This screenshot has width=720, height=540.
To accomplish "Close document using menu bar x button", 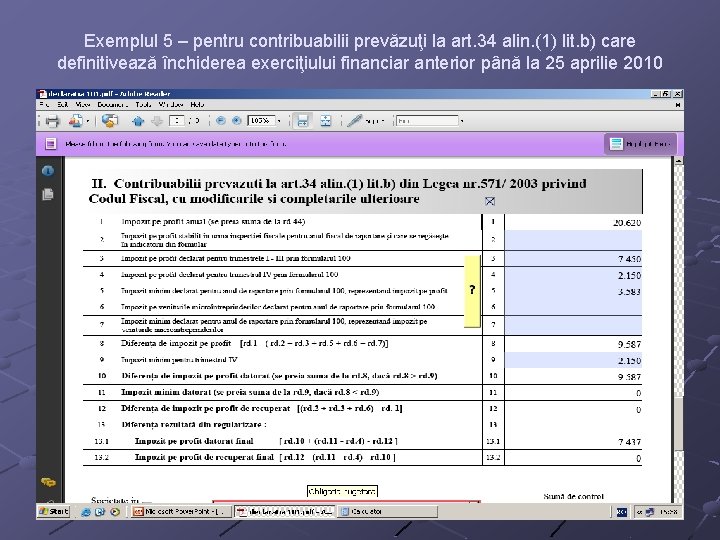I will [x=678, y=105].
